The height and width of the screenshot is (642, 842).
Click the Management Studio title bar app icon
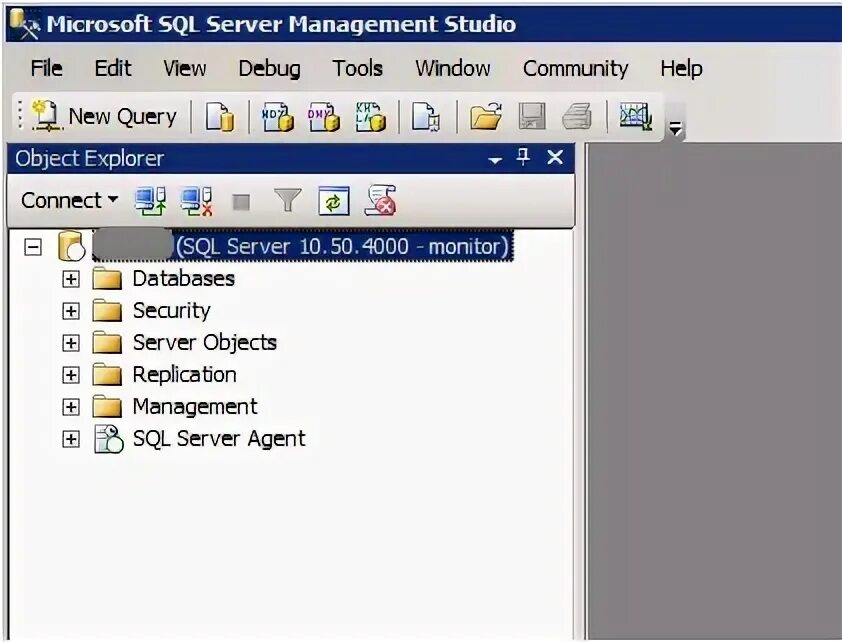[x=25, y=25]
